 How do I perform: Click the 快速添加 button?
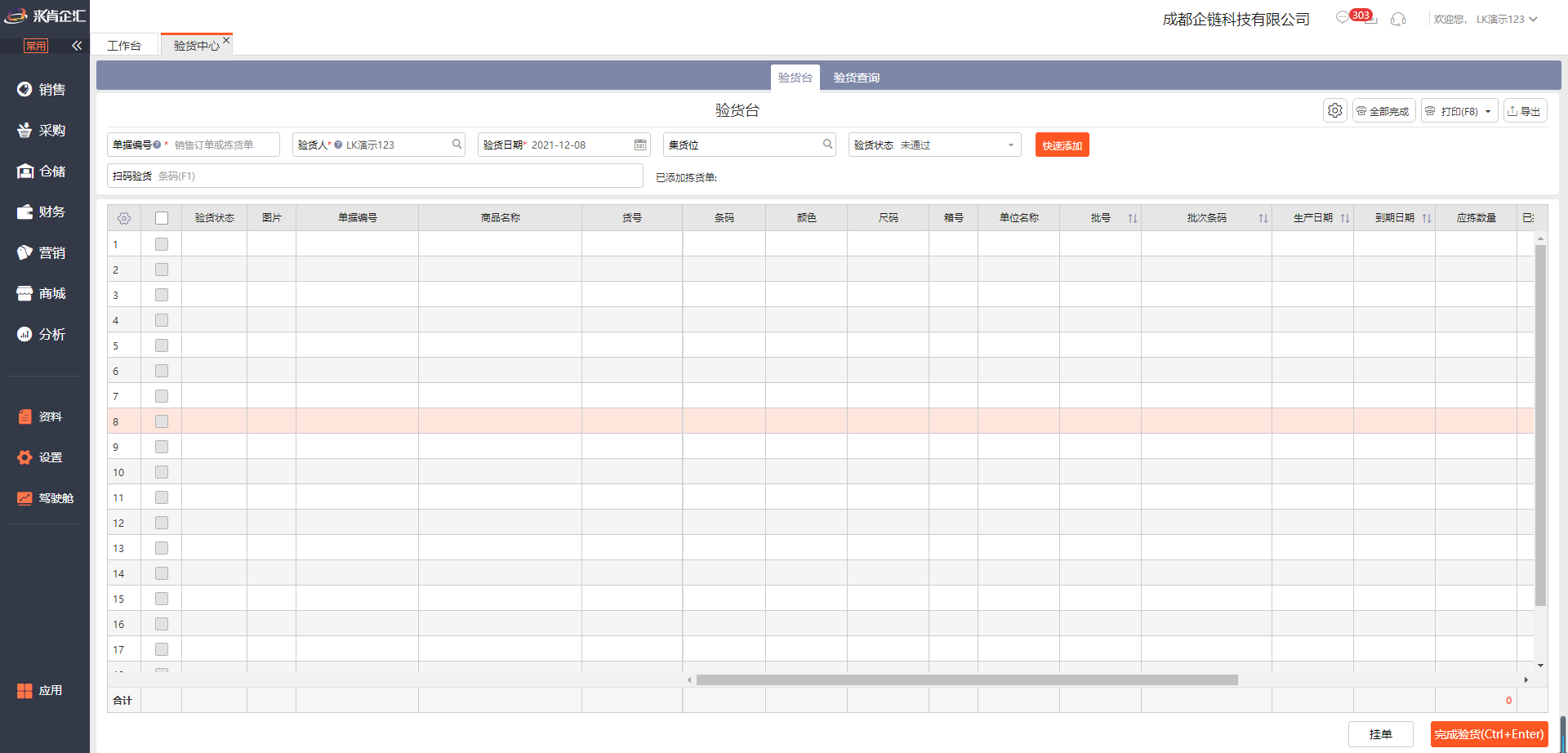click(x=1062, y=145)
